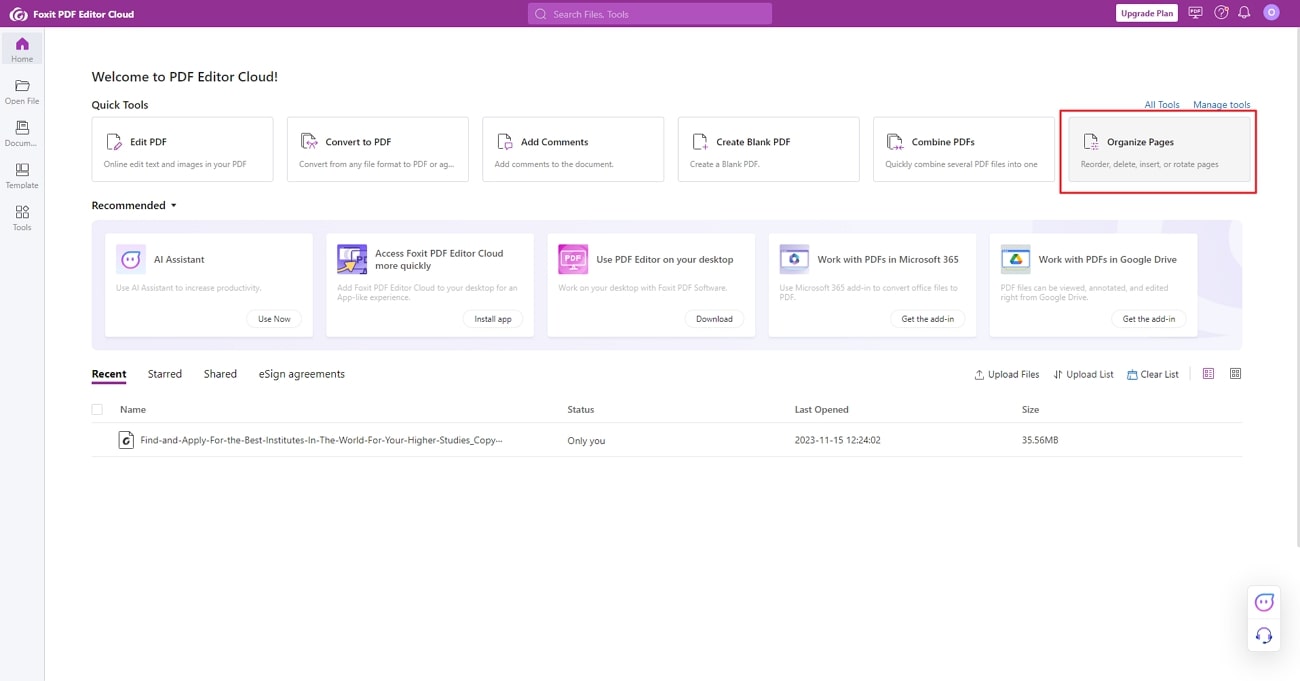
Task: Click the Status column header
Action: click(581, 409)
